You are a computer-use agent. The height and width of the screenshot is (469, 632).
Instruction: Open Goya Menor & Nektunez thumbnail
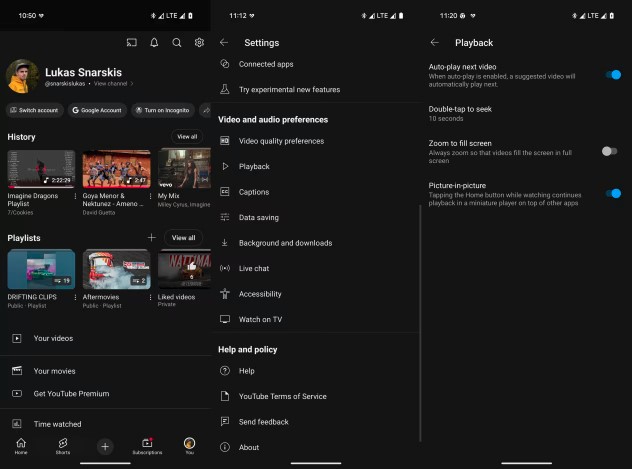pos(116,169)
